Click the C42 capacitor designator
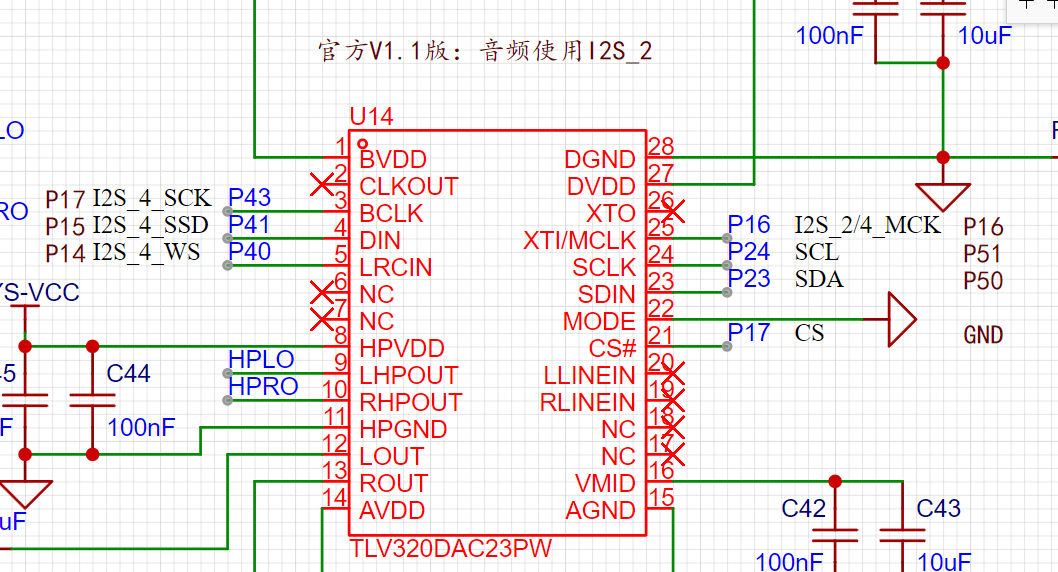This screenshot has width=1058, height=572. 804,508
